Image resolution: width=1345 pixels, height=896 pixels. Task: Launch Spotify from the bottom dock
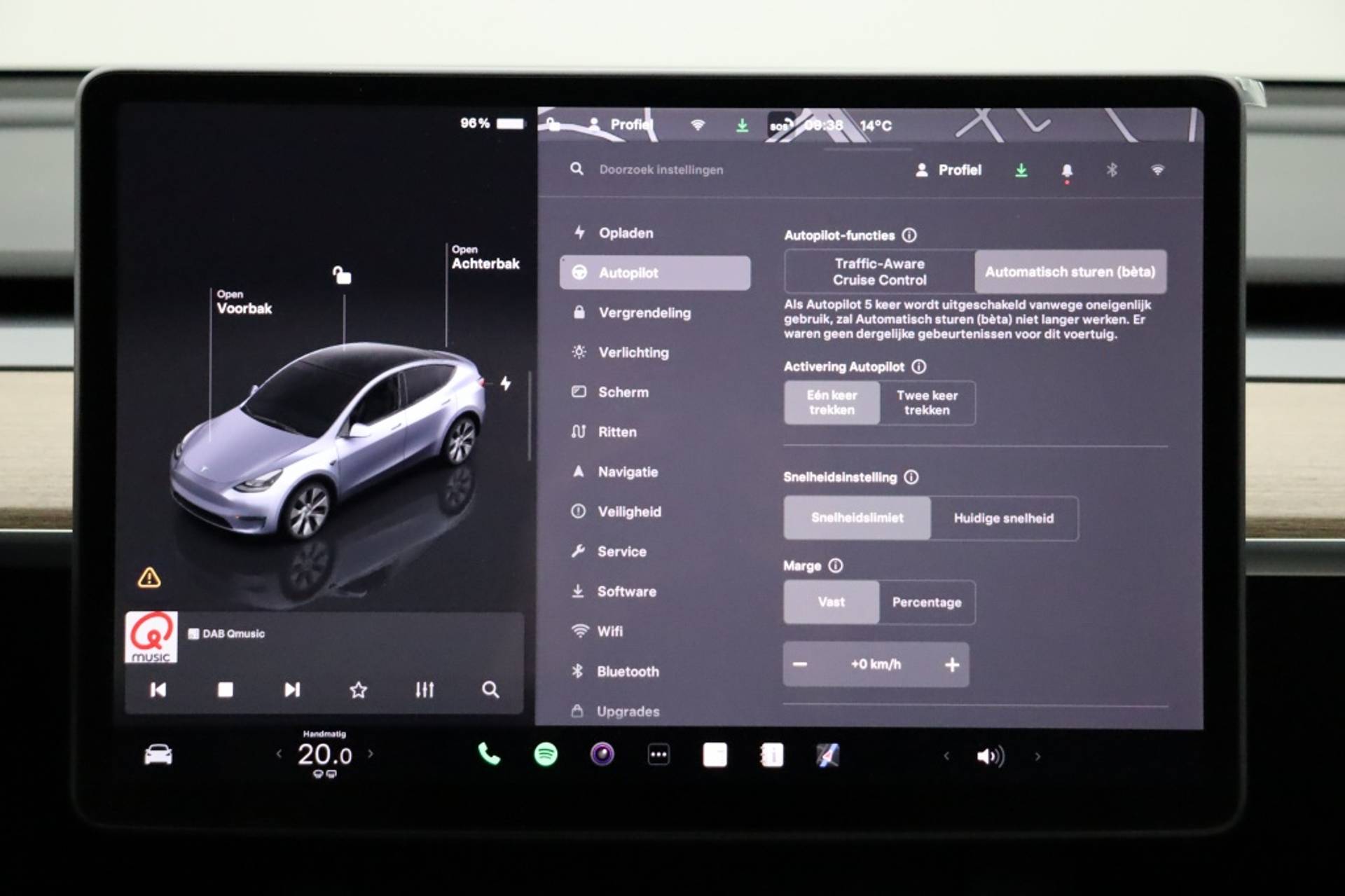coord(546,754)
